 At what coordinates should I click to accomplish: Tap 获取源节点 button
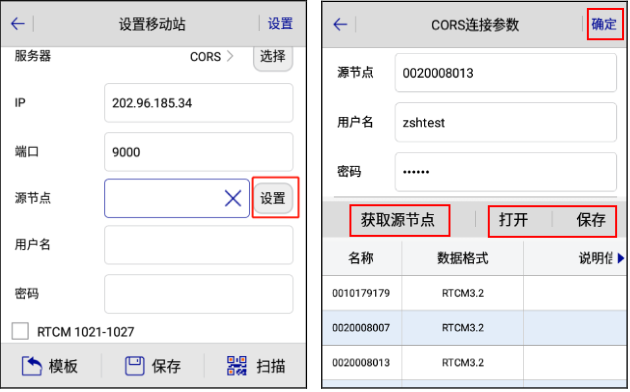(x=398, y=220)
